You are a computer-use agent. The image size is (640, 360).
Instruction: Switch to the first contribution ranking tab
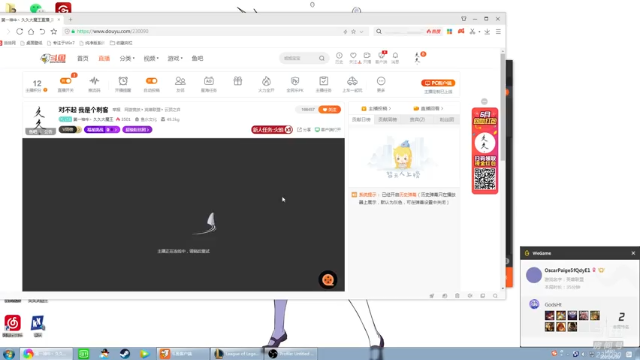361,120
